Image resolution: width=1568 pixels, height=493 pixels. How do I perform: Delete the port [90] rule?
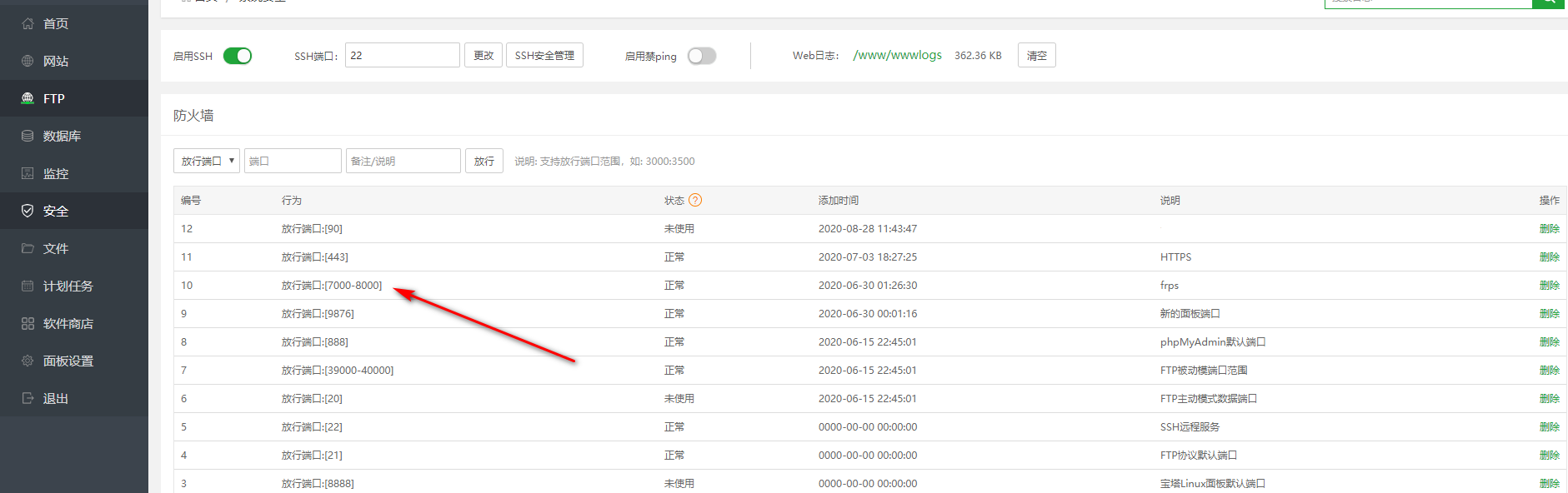click(x=1550, y=228)
